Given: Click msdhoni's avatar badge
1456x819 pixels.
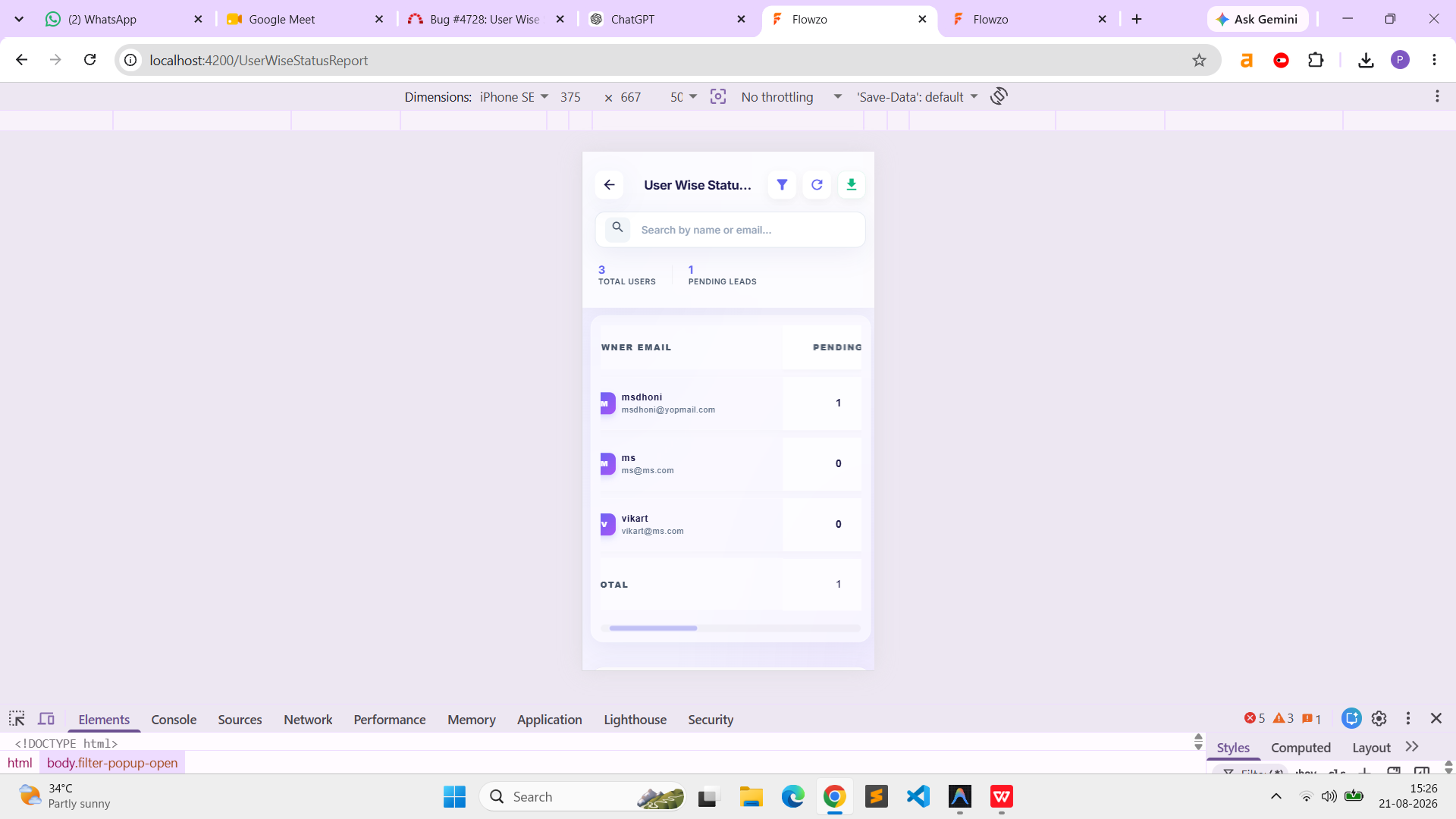Looking at the screenshot, I should point(607,403).
